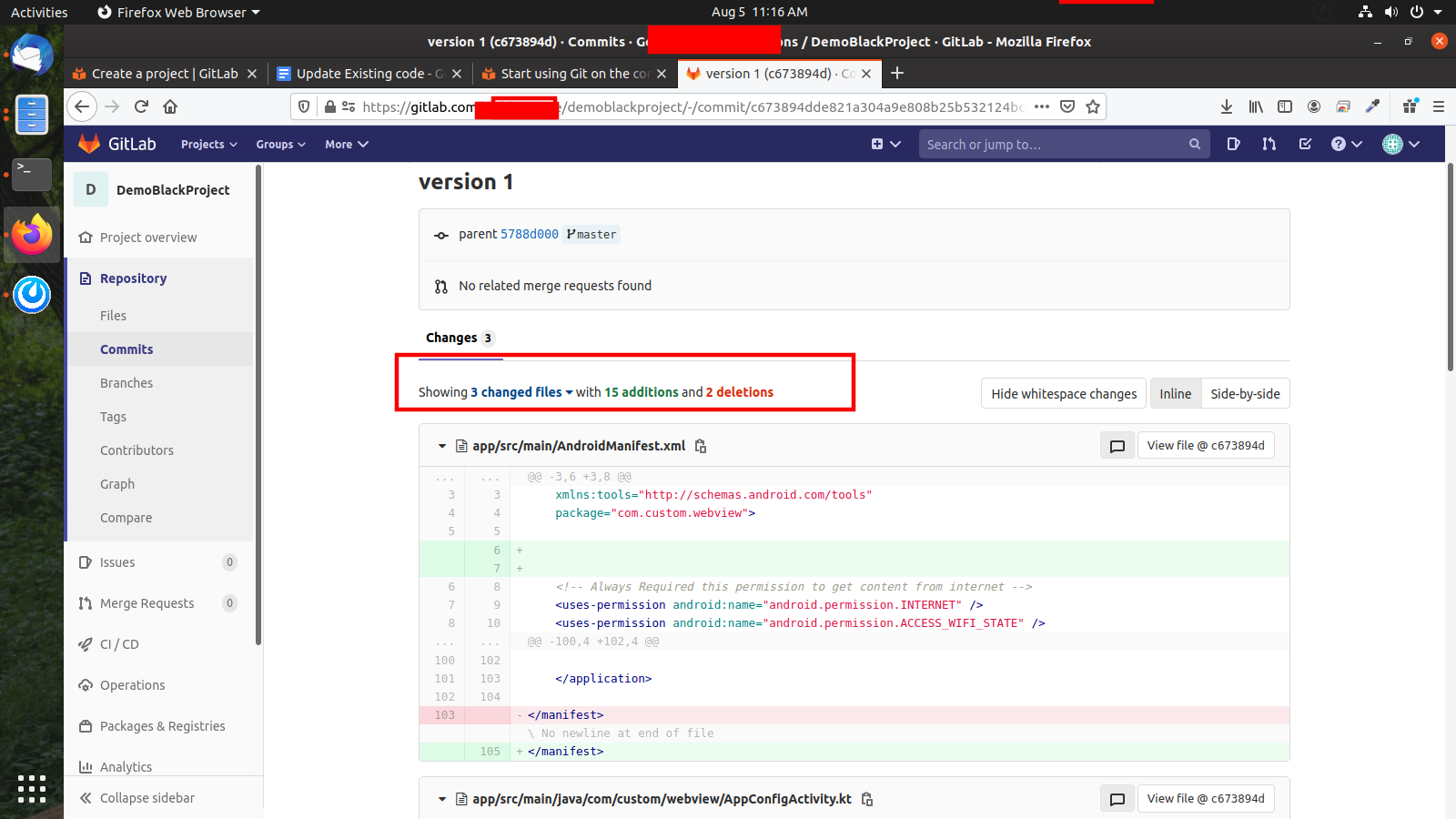Bookmark this page with star icon
The image size is (1456, 819).
click(1093, 106)
